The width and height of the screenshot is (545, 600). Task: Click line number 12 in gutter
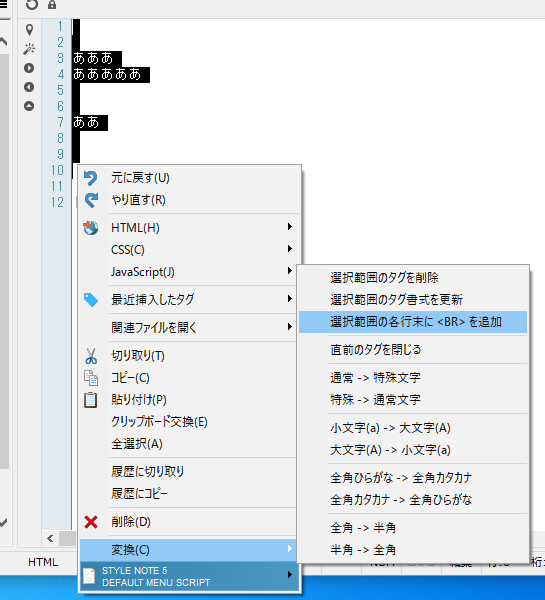click(x=57, y=202)
